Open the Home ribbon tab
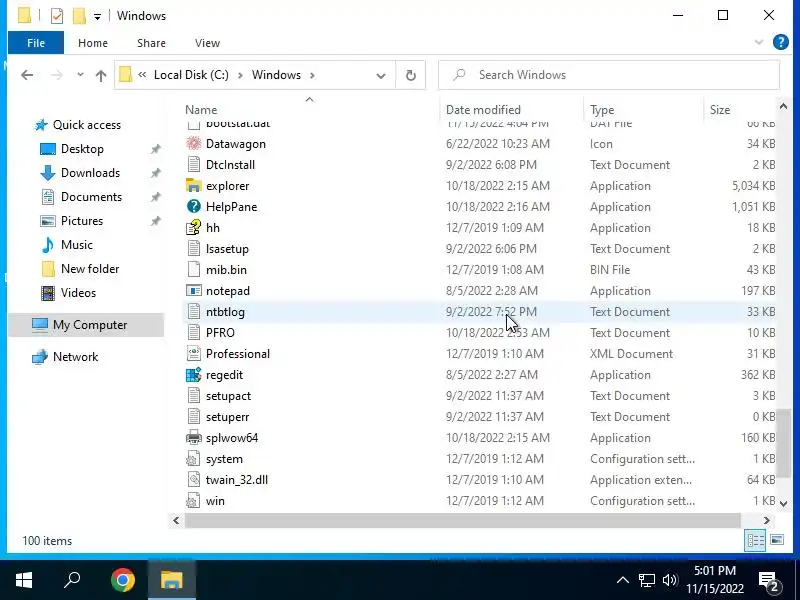This screenshot has width=800, height=600. [93, 43]
